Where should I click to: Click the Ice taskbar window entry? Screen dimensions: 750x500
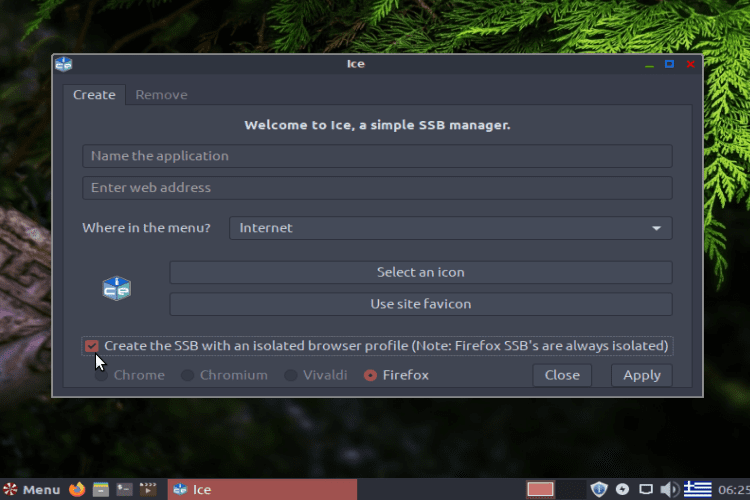pyautogui.click(x=262, y=489)
